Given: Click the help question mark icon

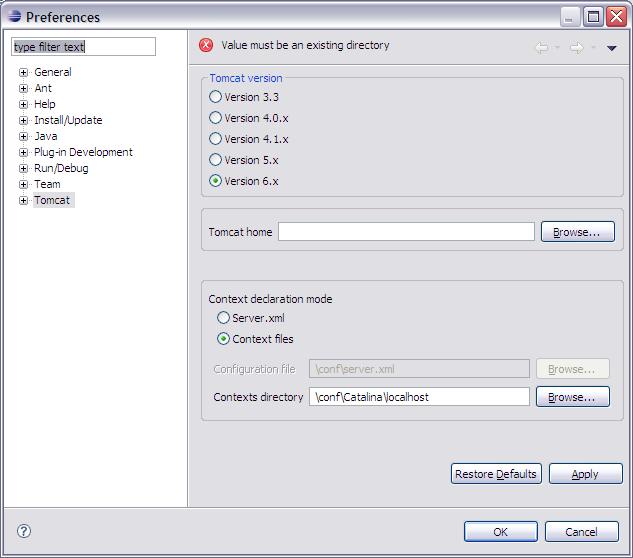Looking at the screenshot, I should [x=24, y=531].
